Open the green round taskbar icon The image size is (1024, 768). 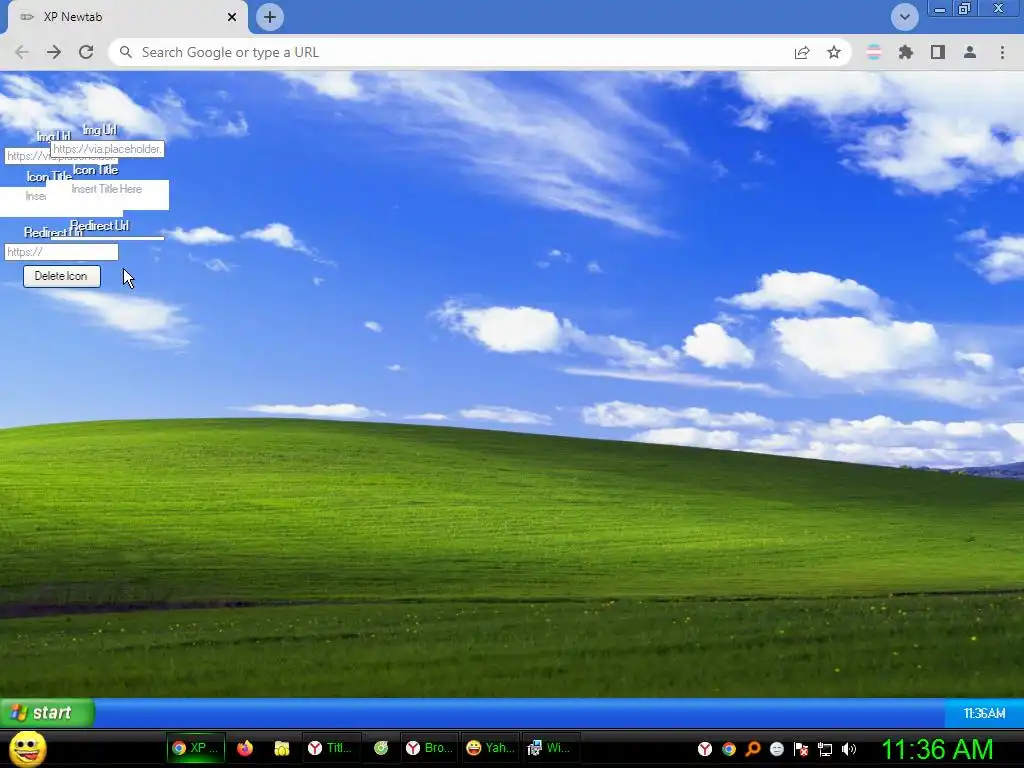pos(381,748)
